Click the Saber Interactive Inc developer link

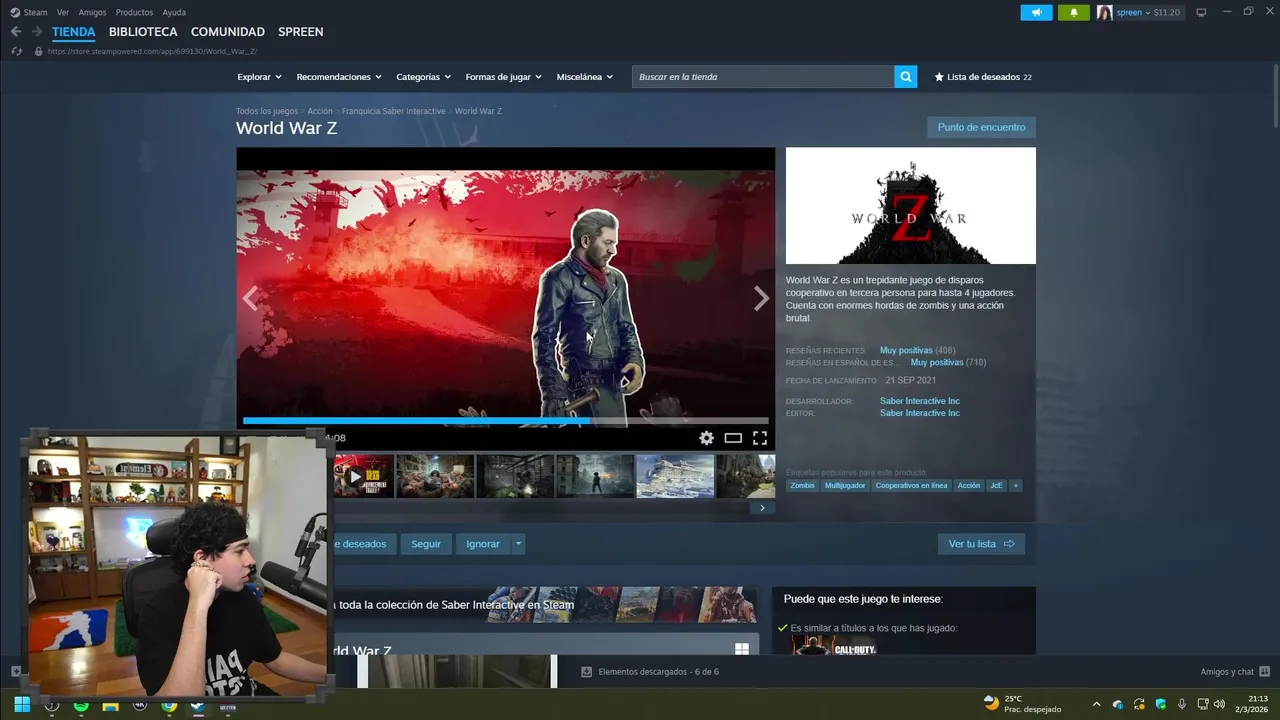[920, 401]
